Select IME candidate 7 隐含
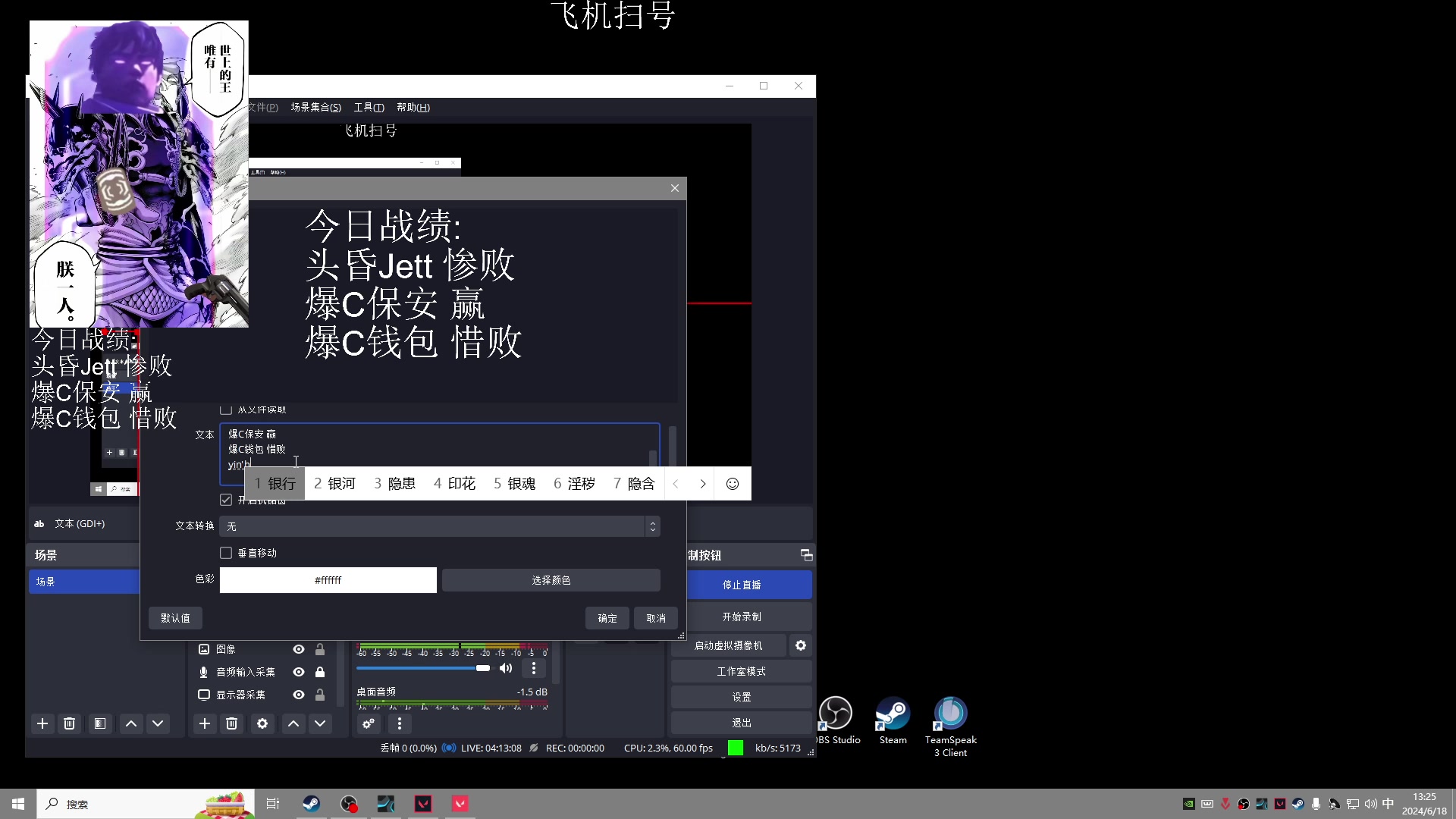The width and height of the screenshot is (1456, 819). coord(634,484)
